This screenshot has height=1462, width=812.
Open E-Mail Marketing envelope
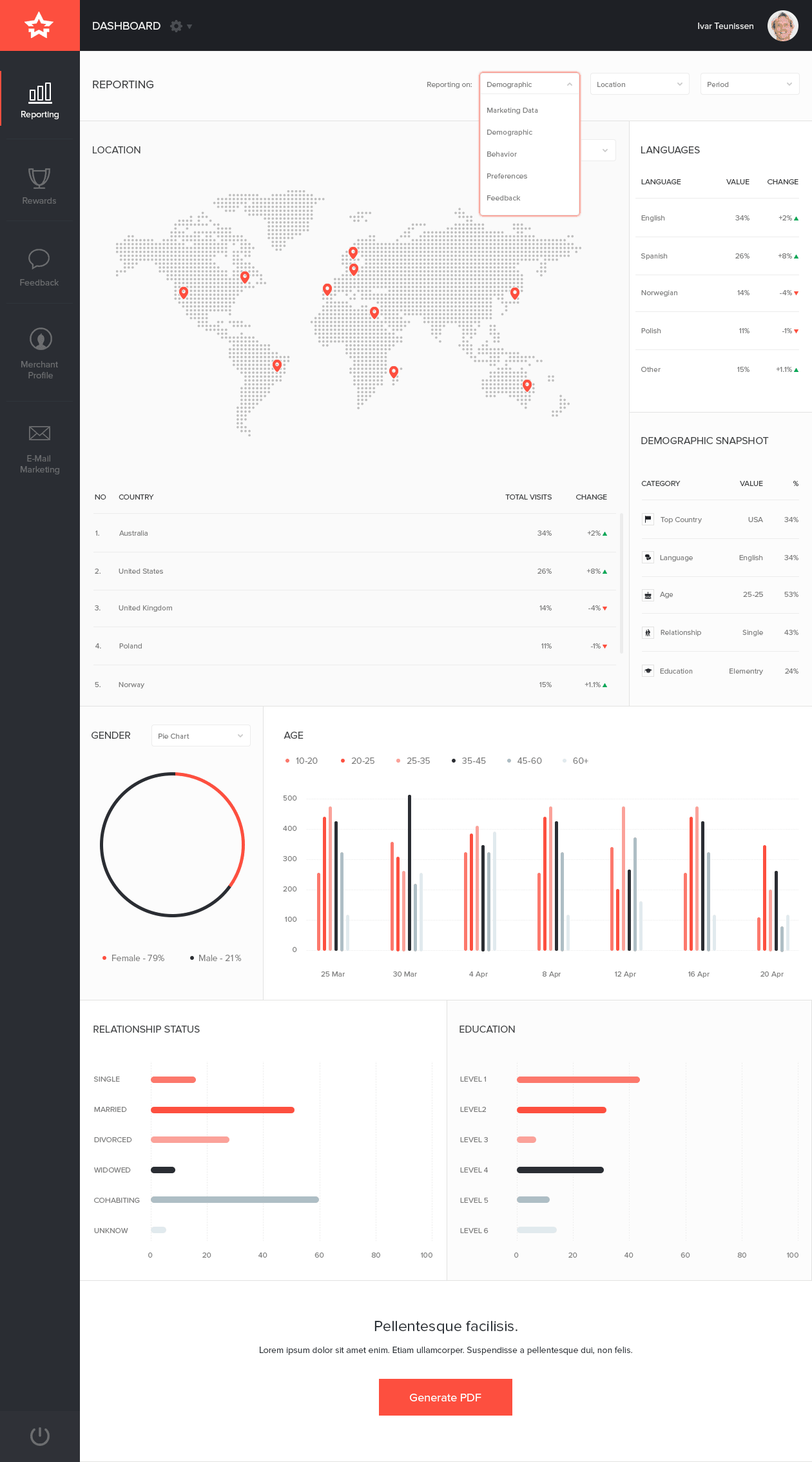(x=40, y=449)
